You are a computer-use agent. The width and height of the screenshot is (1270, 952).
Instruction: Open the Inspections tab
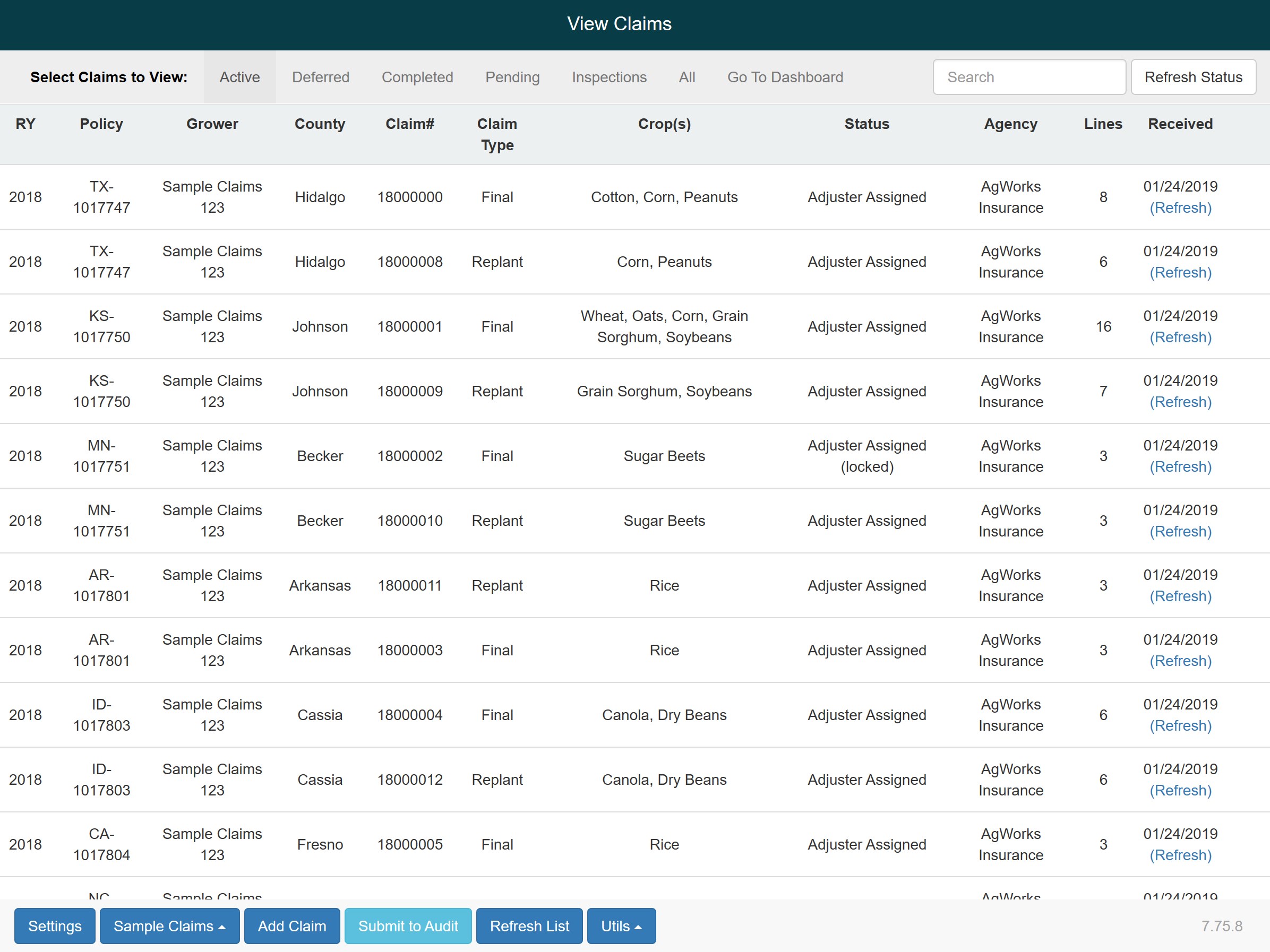click(608, 77)
